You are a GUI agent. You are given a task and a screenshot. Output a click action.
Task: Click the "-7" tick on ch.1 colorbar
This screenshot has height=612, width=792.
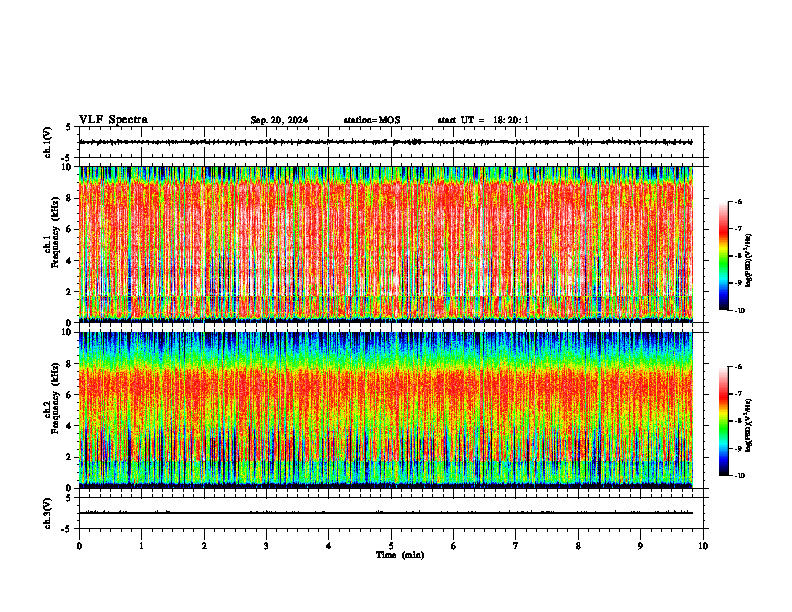(x=738, y=229)
